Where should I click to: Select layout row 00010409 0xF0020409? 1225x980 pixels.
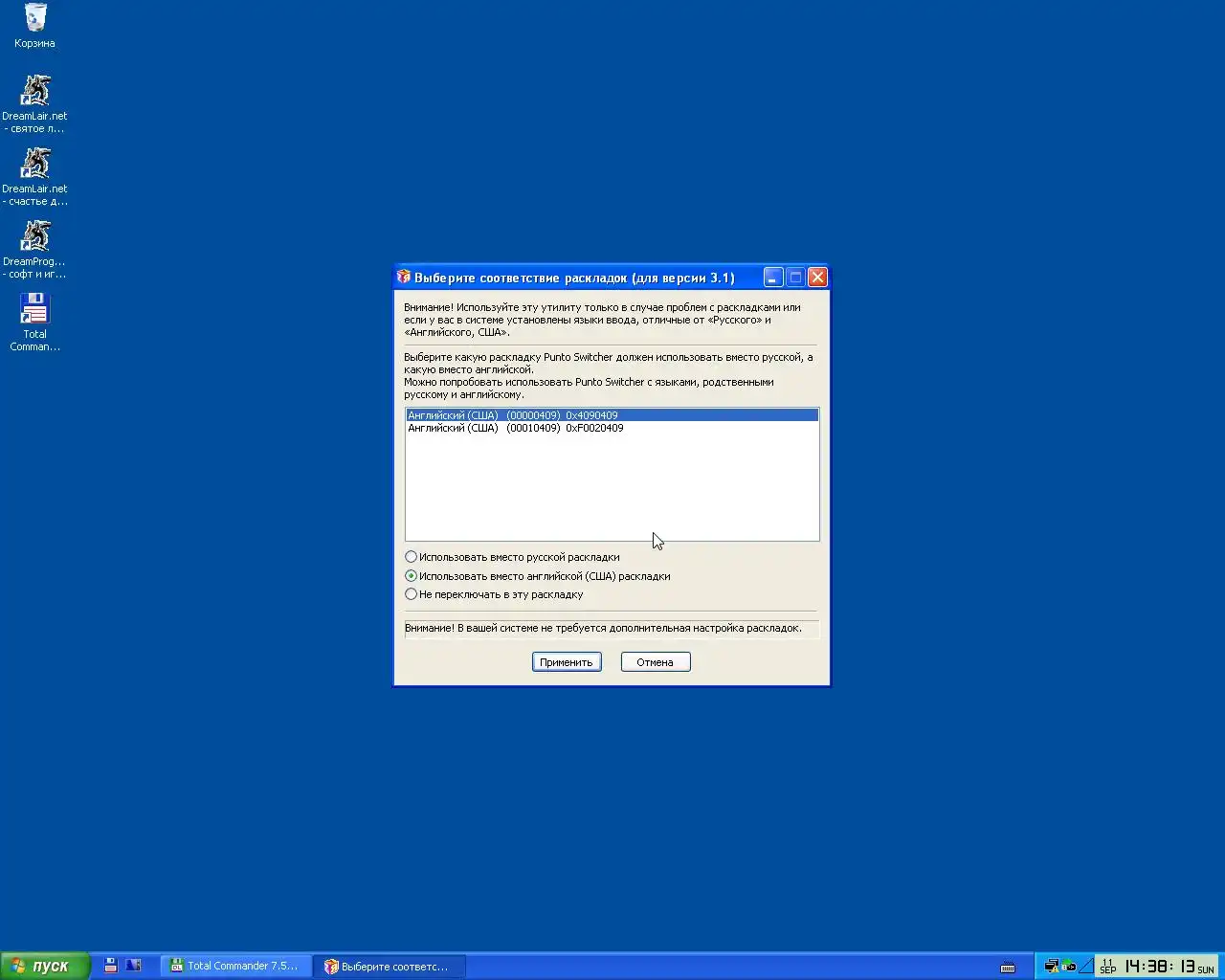pyautogui.click(x=612, y=428)
